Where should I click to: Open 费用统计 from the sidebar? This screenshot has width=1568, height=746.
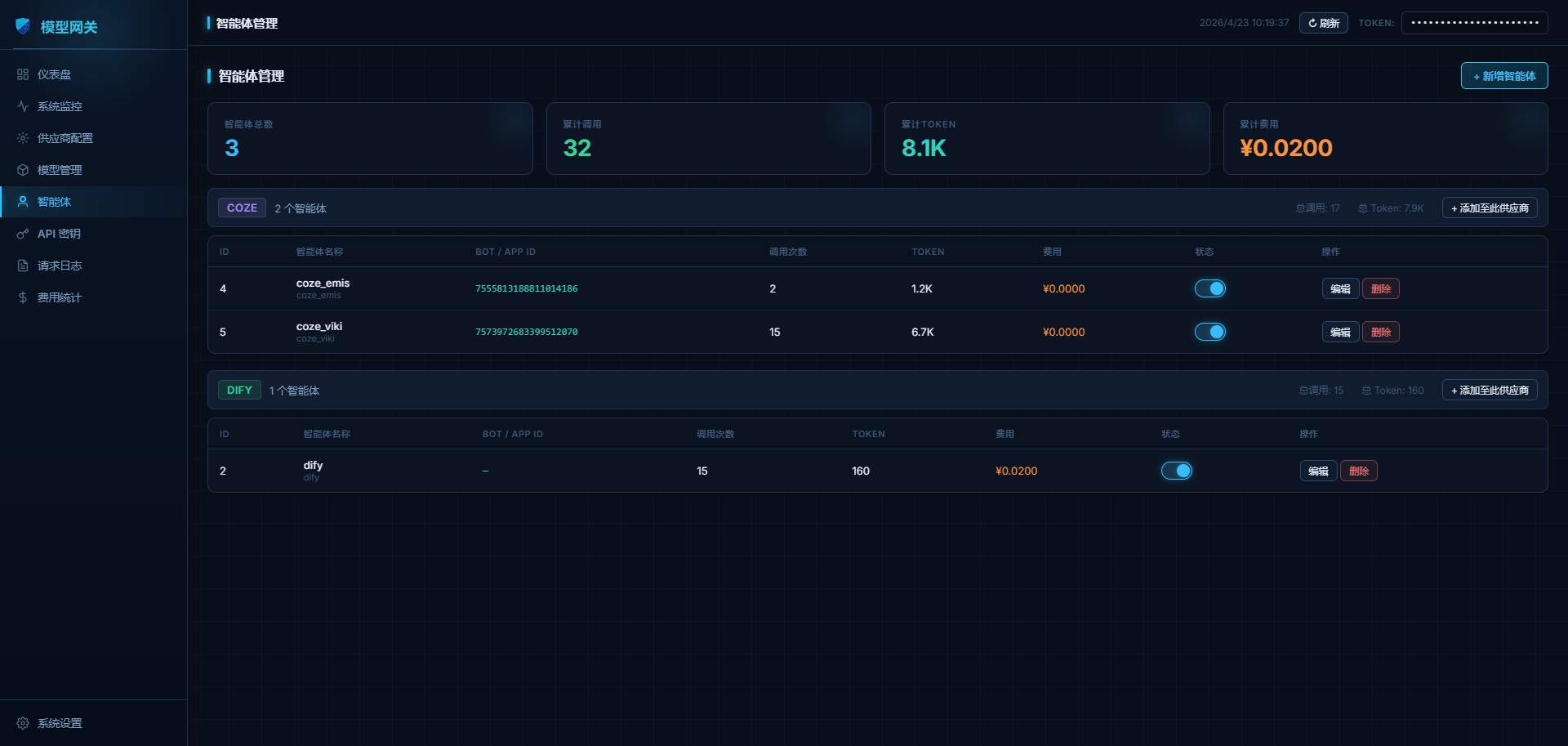coord(94,297)
